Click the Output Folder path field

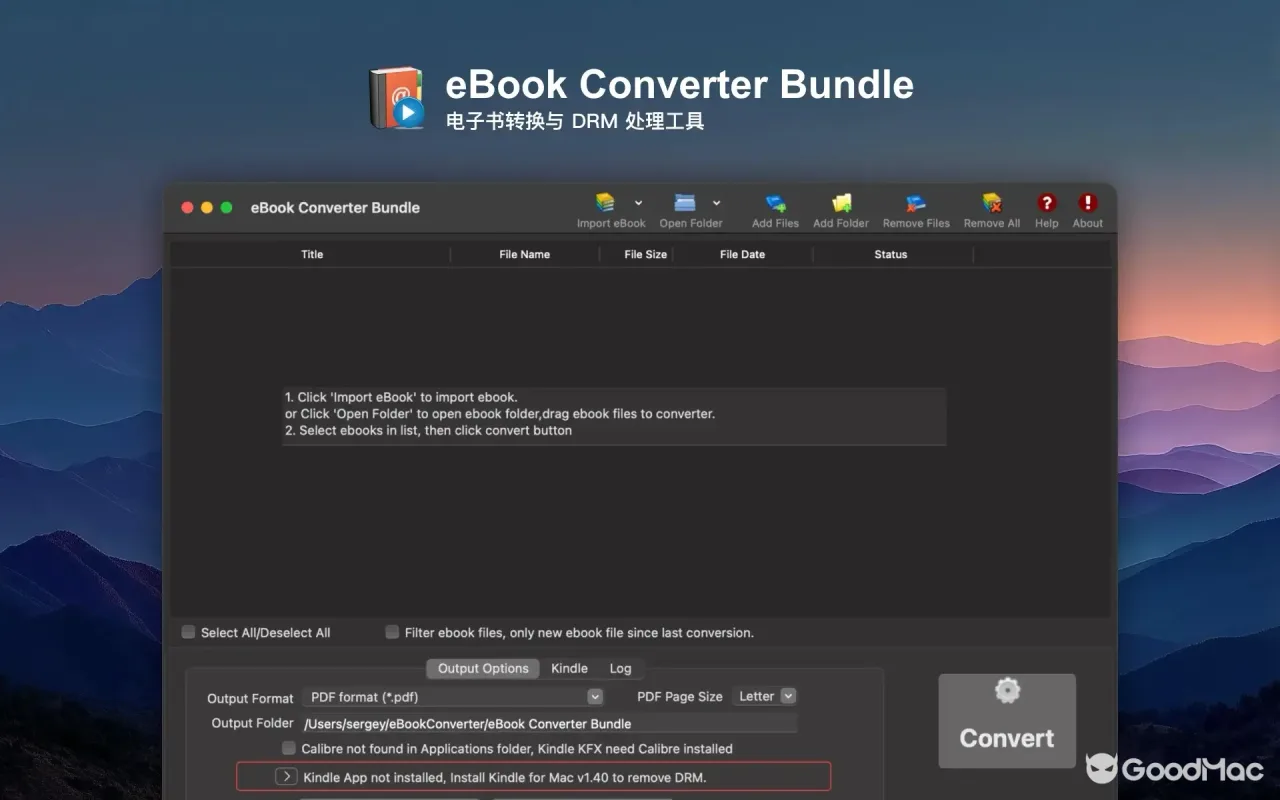pyautogui.click(x=549, y=723)
